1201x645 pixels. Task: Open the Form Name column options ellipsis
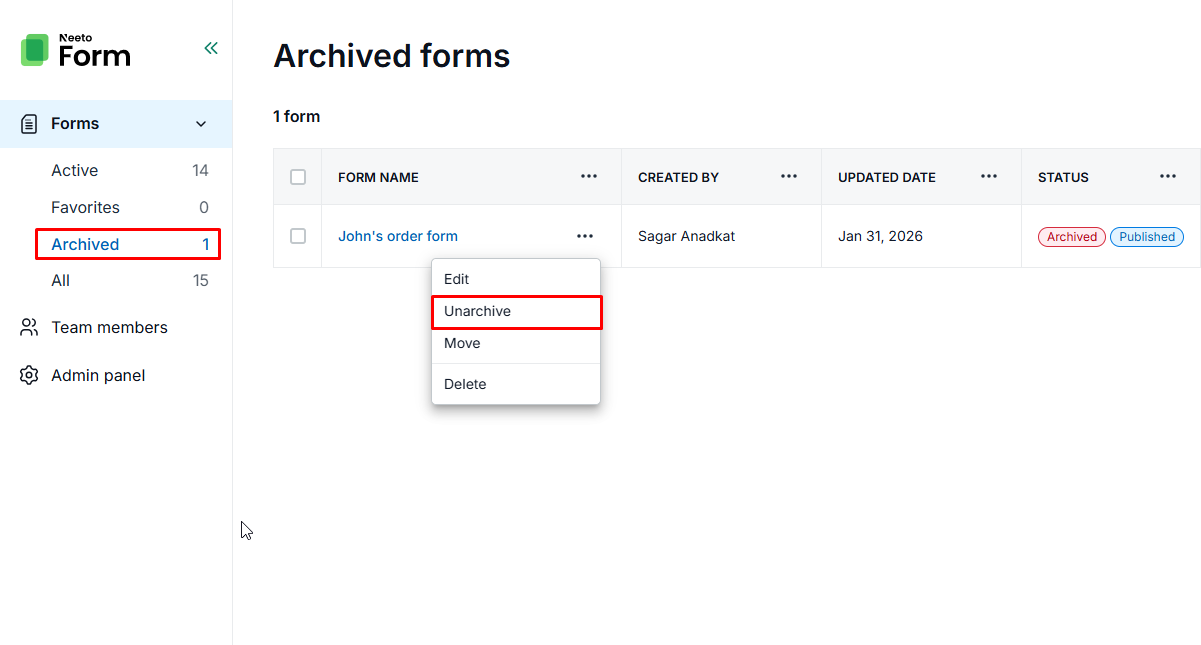(x=589, y=177)
